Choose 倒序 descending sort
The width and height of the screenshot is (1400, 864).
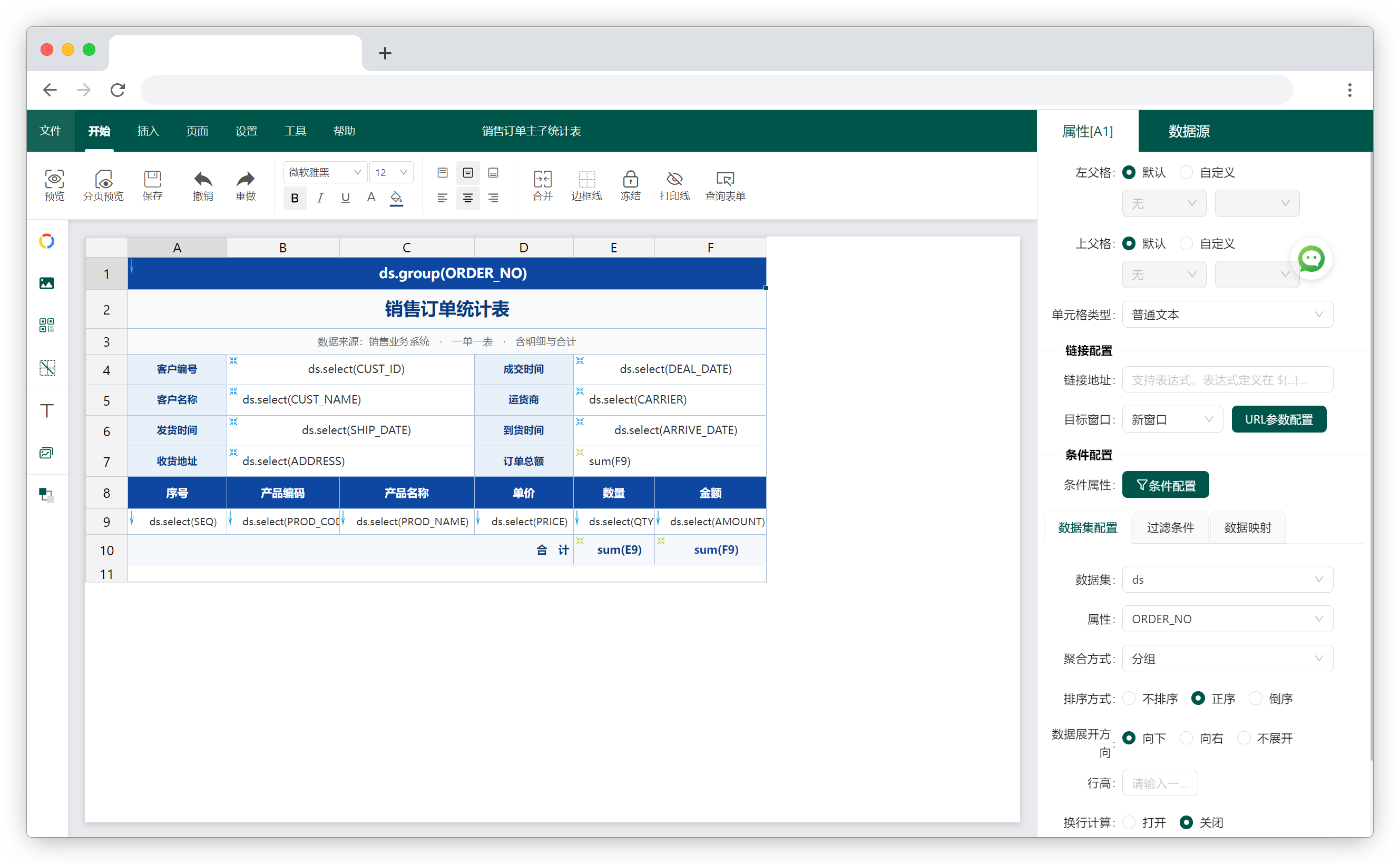pyautogui.click(x=1255, y=698)
